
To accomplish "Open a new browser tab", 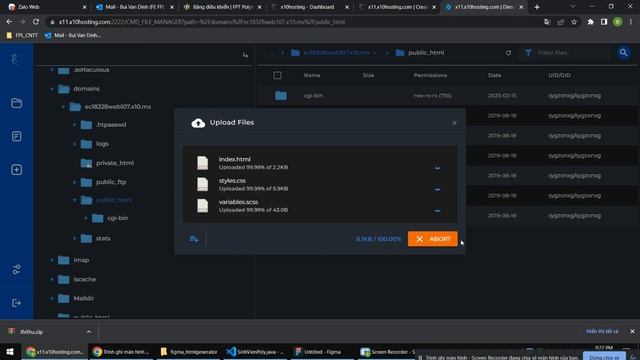I will click(537, 7).
